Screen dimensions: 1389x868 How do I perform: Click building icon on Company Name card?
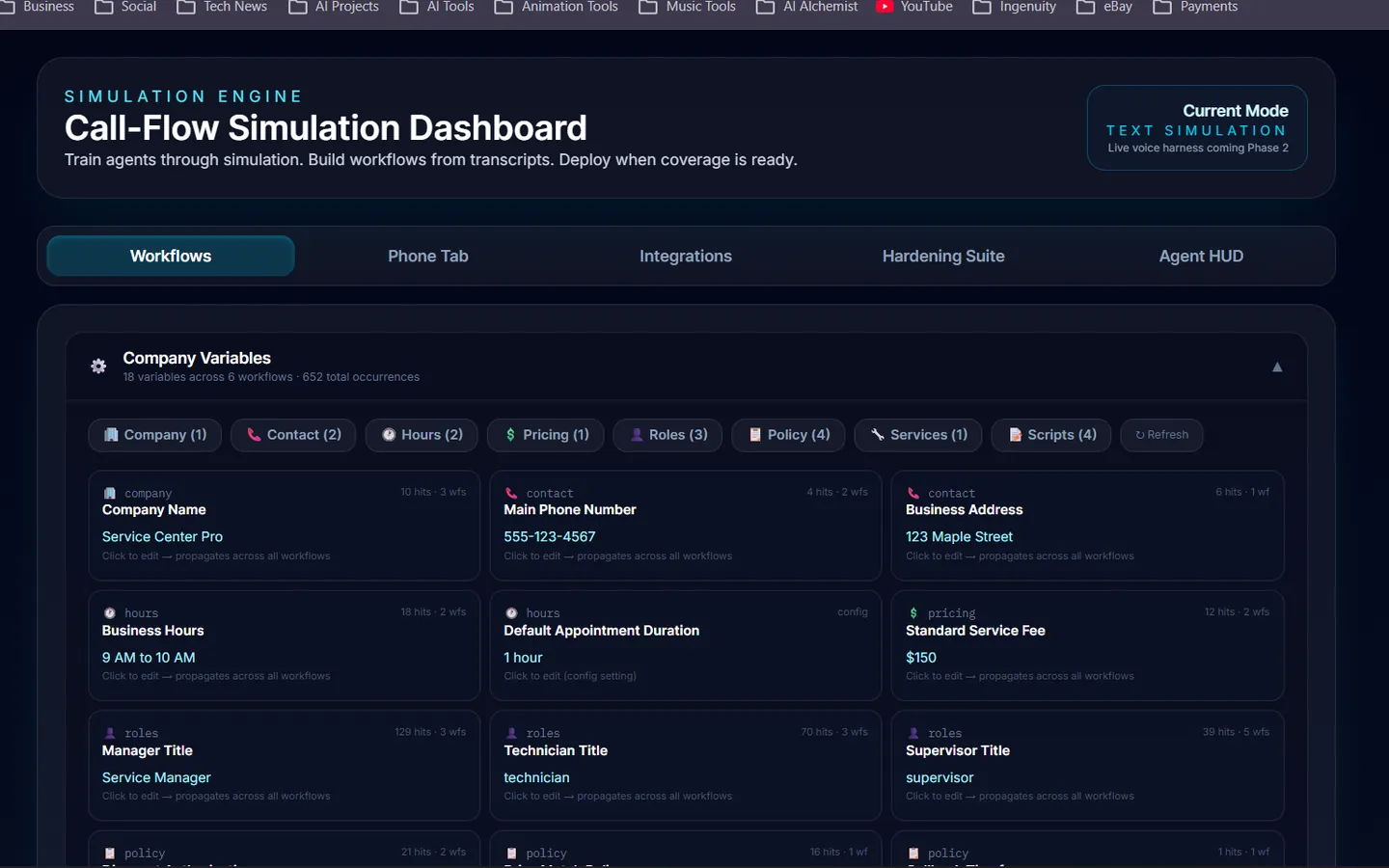pos(110,493)
